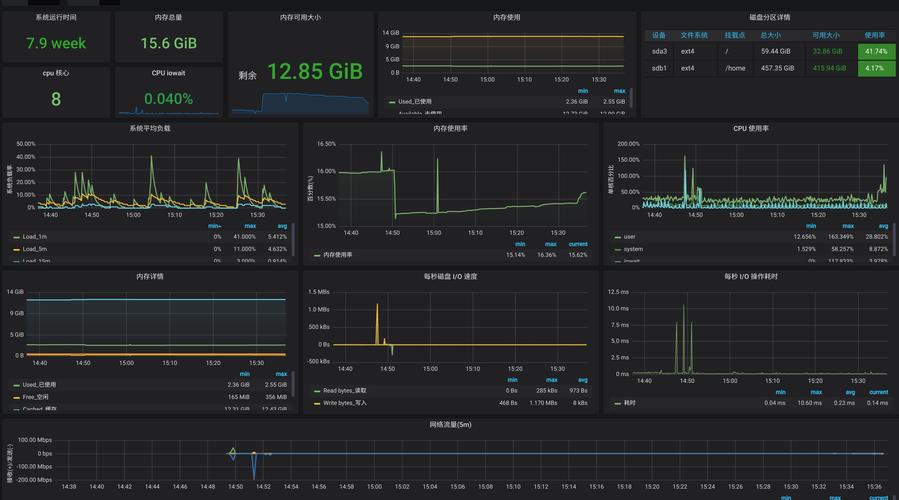Viewport: 899px width, 500px height.
Task: Open the cpu 核心 panel title menu
Action: (56, 73)
